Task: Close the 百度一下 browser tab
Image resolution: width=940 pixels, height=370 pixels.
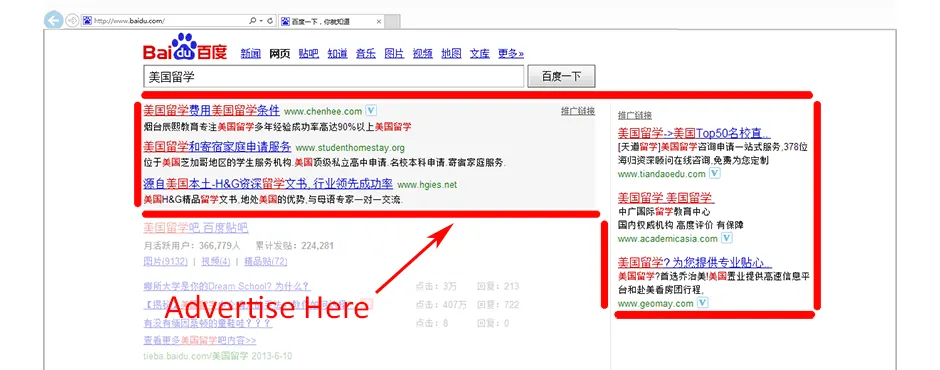Action: [x=378, y=21]
